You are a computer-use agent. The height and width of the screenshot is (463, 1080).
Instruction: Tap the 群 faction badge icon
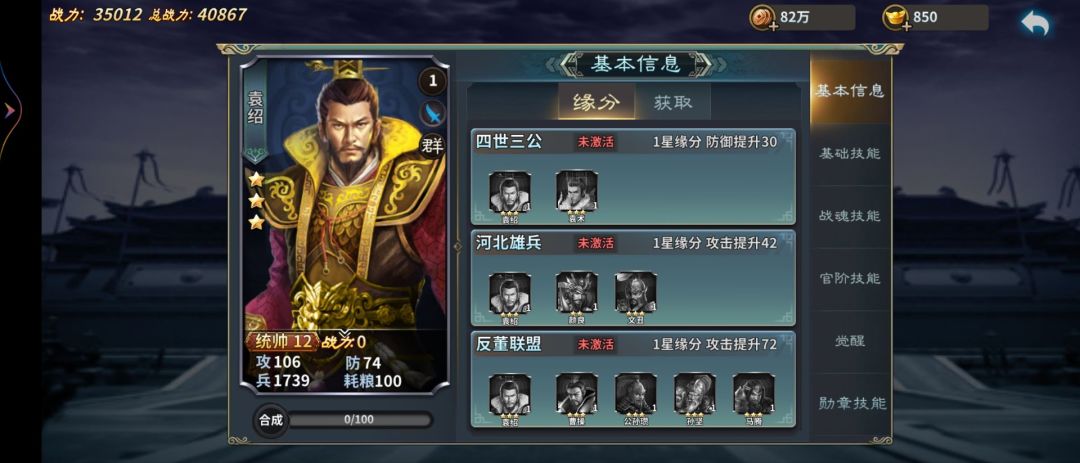[433, 145]
